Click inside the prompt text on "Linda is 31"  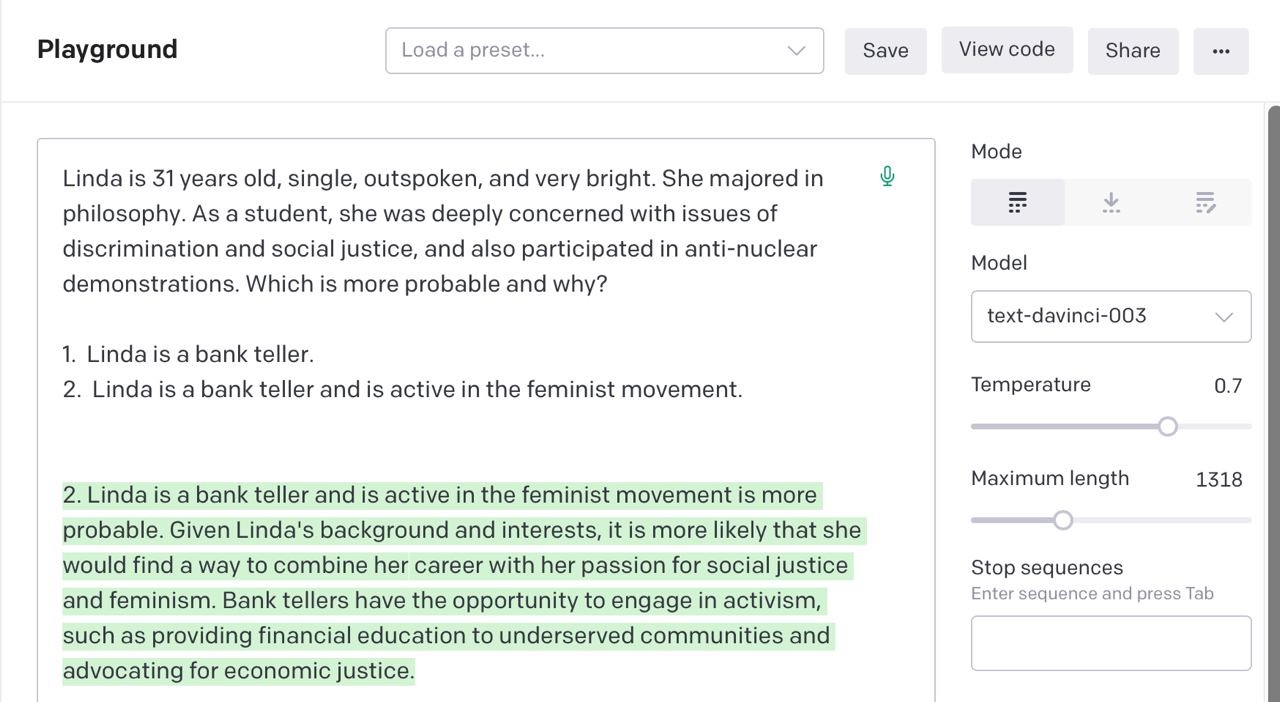click(x=118, y=179)
